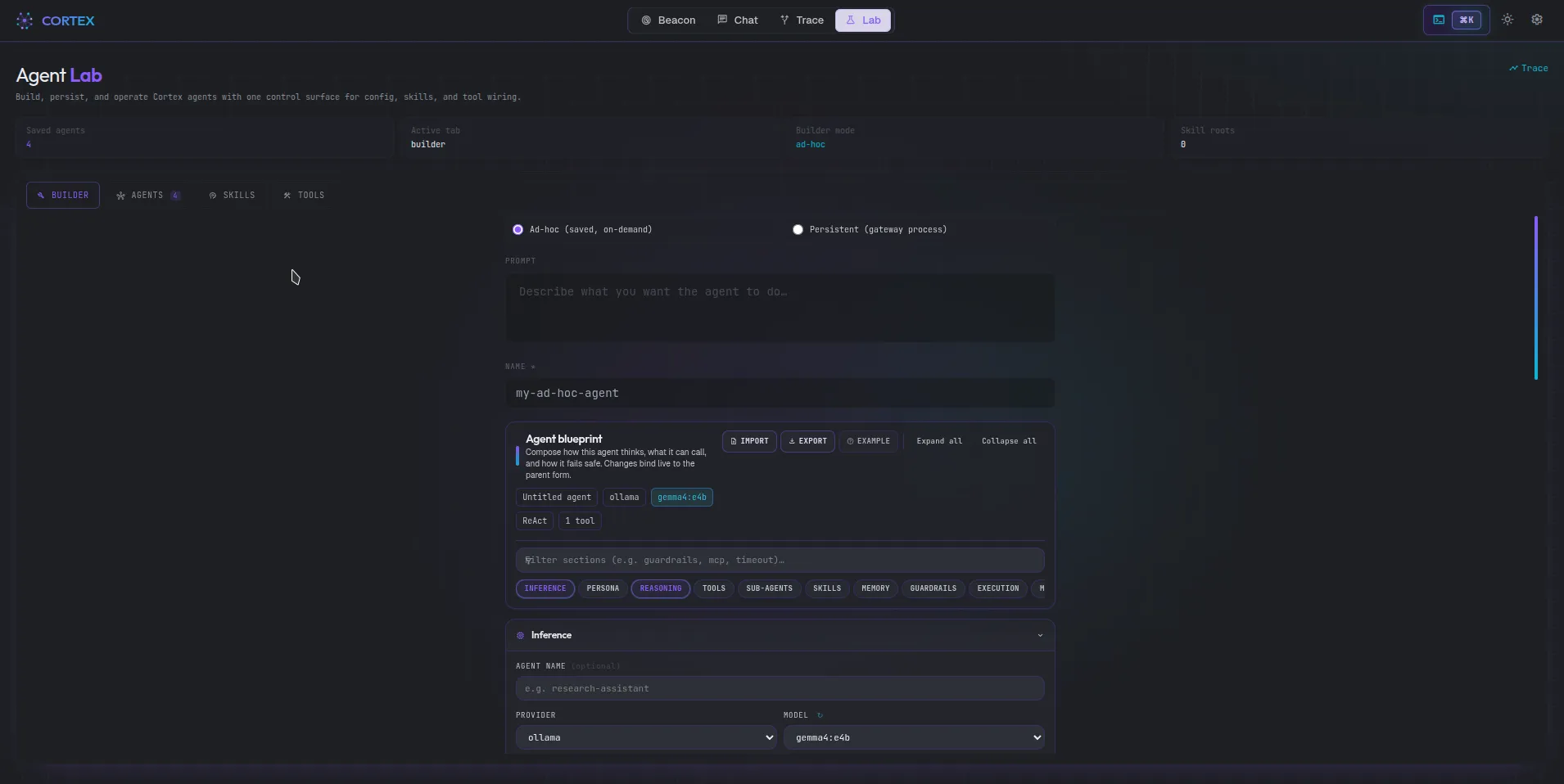Screen dimensions: 1564x784
Task: Click the page scrollbar on right edge
Action: click(1536, 298)
